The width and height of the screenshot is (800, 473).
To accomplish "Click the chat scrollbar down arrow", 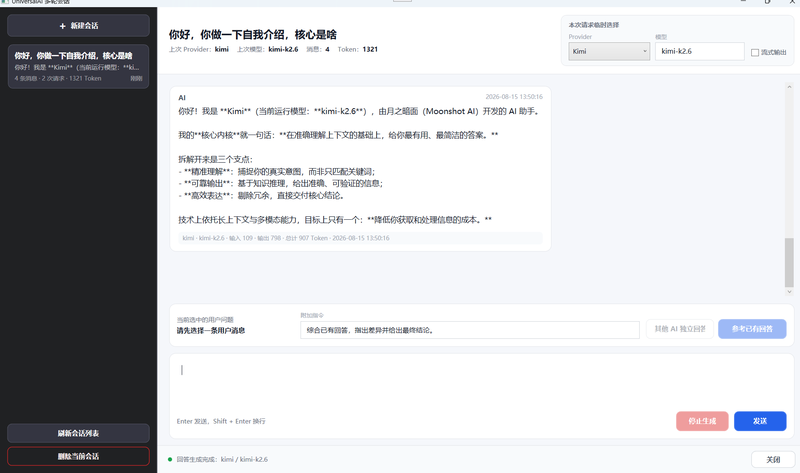I will 789,291.
